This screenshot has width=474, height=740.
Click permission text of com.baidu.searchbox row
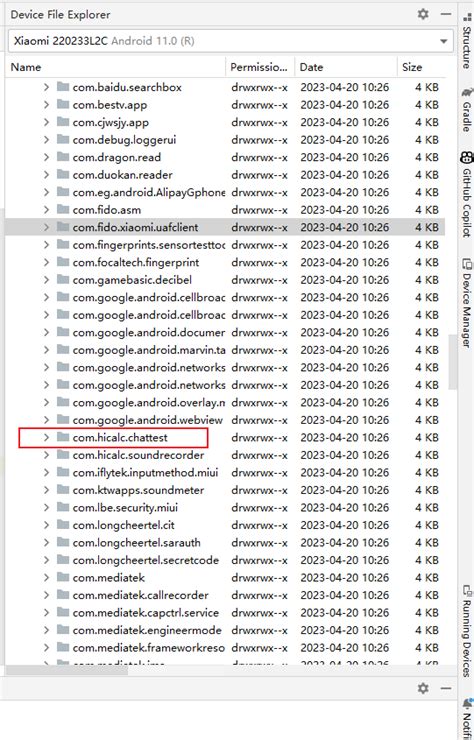[259, 87]
